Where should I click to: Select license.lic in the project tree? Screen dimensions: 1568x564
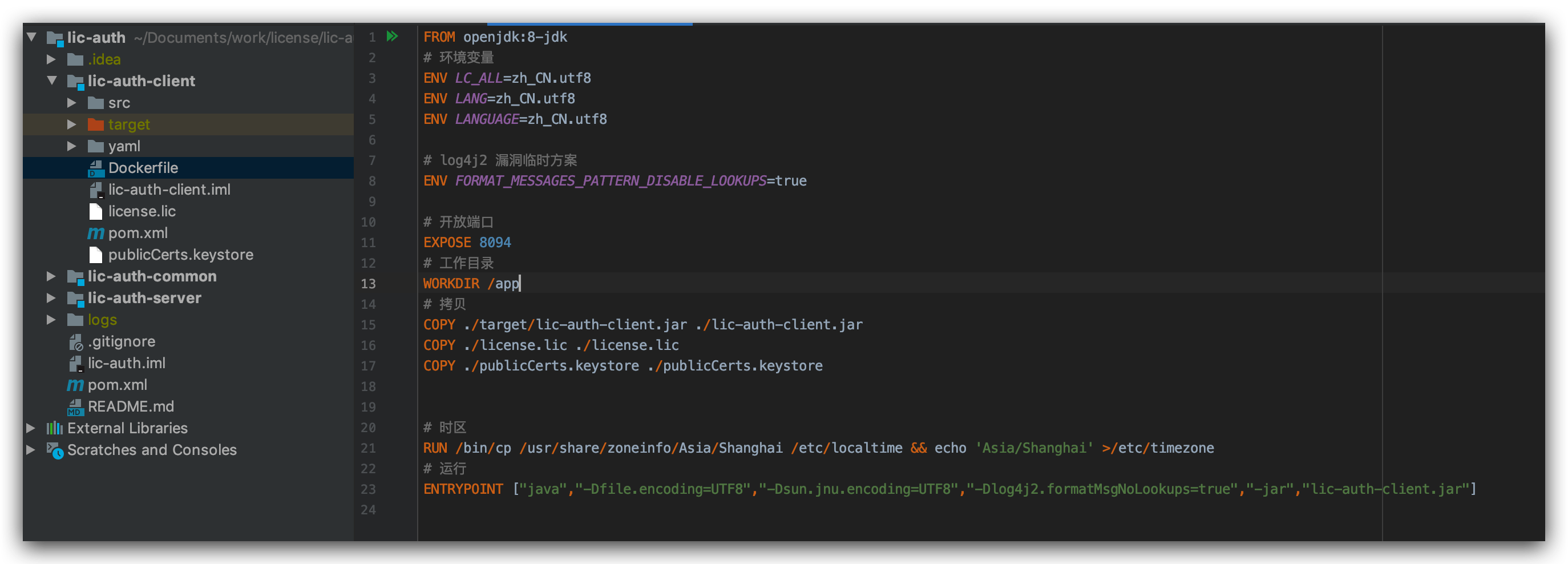pos(188,211)
